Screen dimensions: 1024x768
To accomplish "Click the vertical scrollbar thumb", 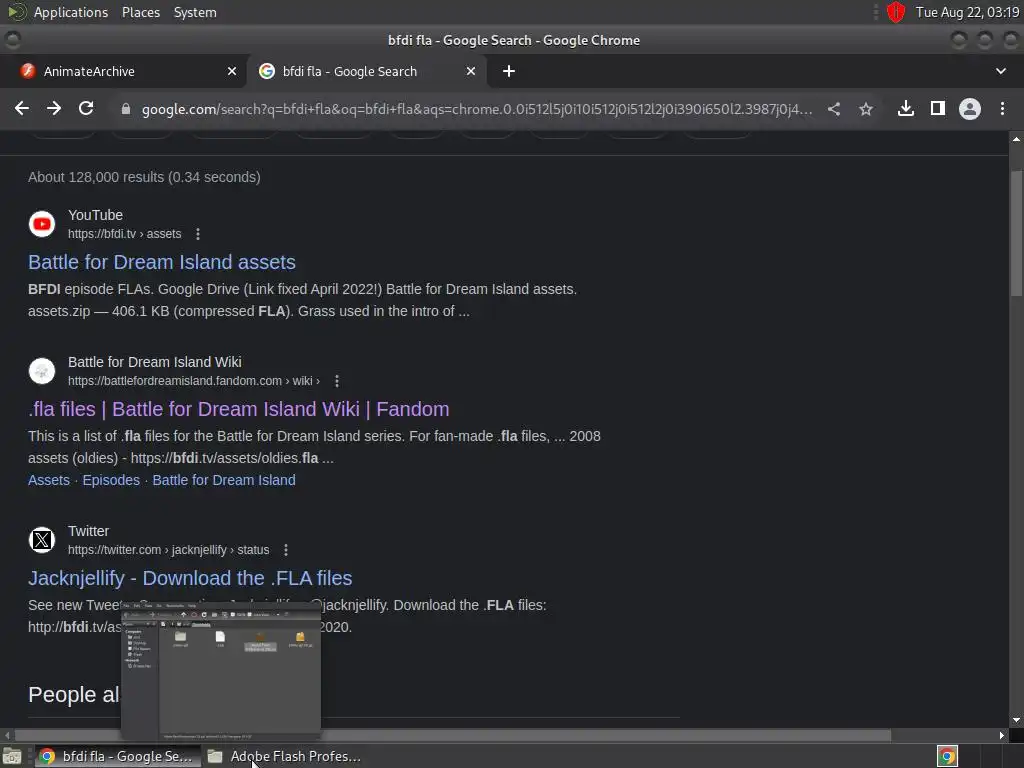I will click(1016, 232).
